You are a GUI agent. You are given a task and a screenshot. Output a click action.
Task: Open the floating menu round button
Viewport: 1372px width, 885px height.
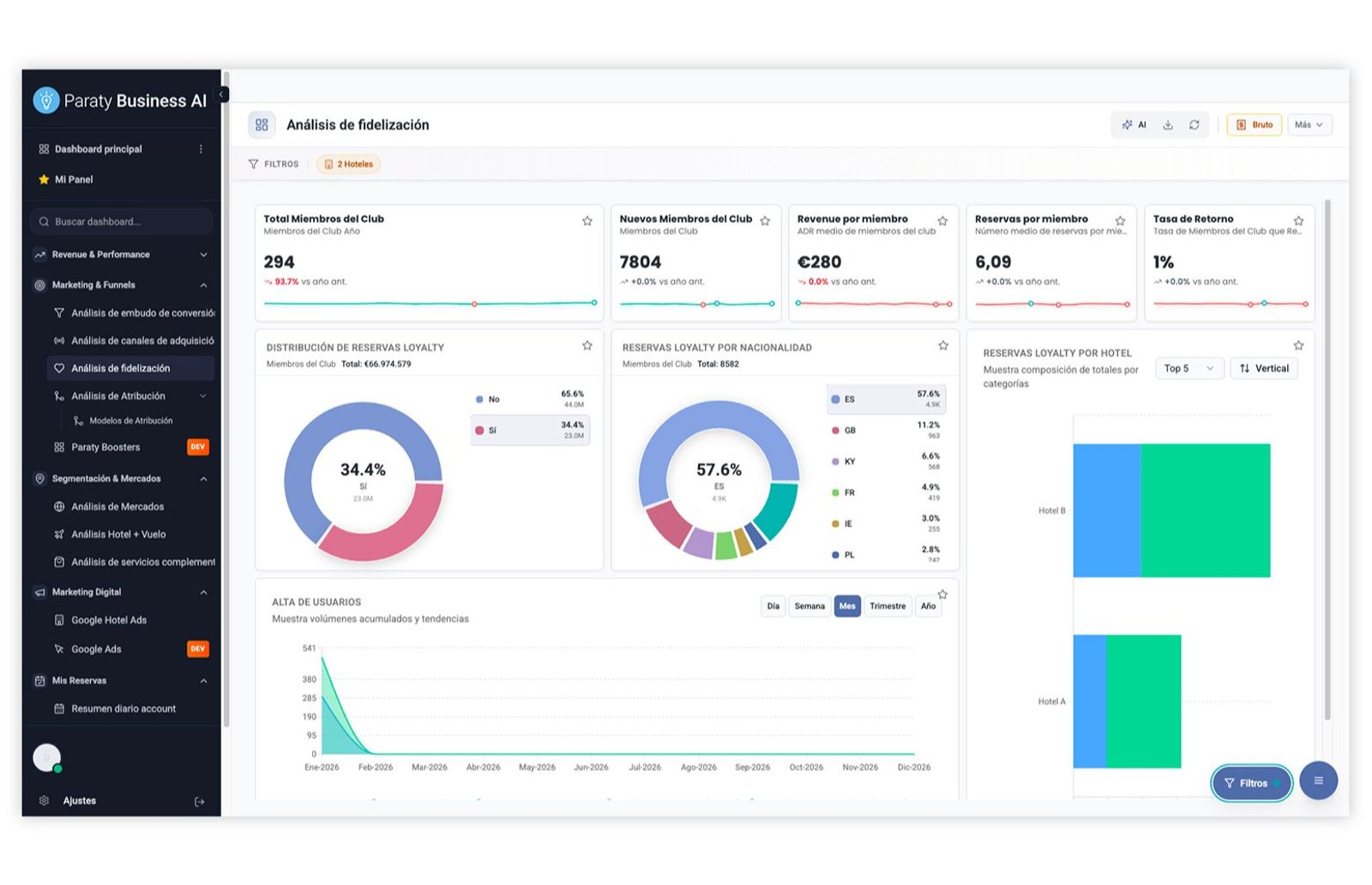click(x=1318, y=780)
